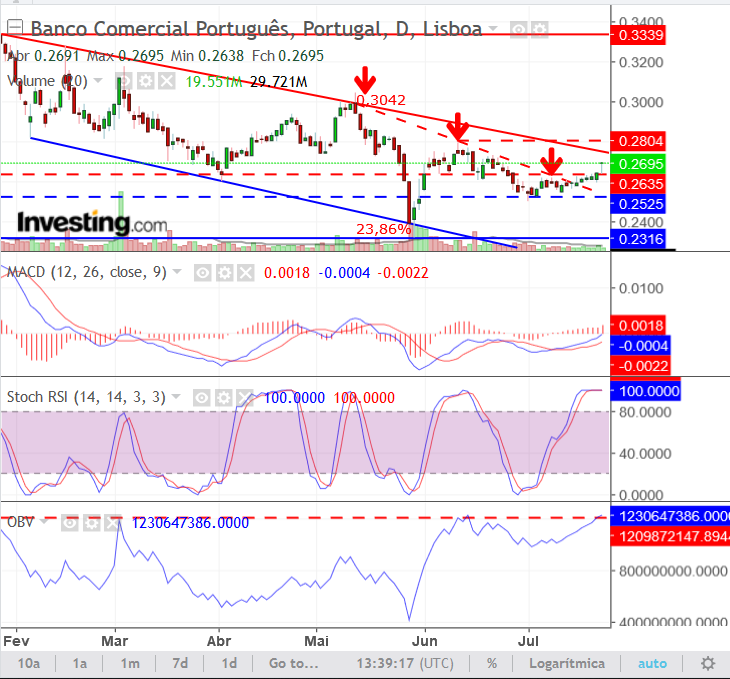Expand the Stoch RSI dropdown arrow
Viewport: 730px width, 679px height.
[x=176, y=397]
